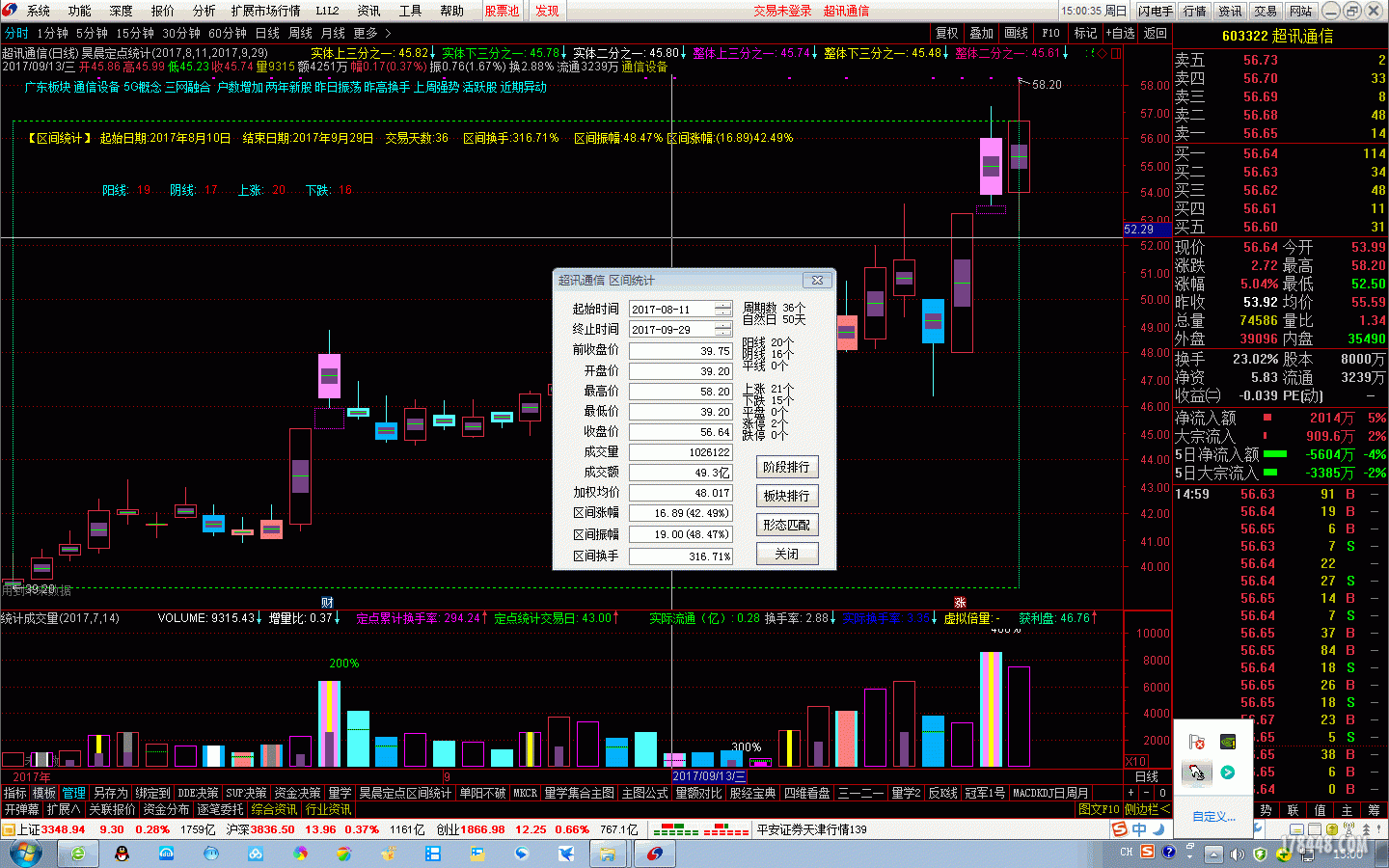Image resolution: width=1389 pixels, height=868 pixels.
Task: Step the 终止时间 date spinner
Action: click(x=722, y=329)
